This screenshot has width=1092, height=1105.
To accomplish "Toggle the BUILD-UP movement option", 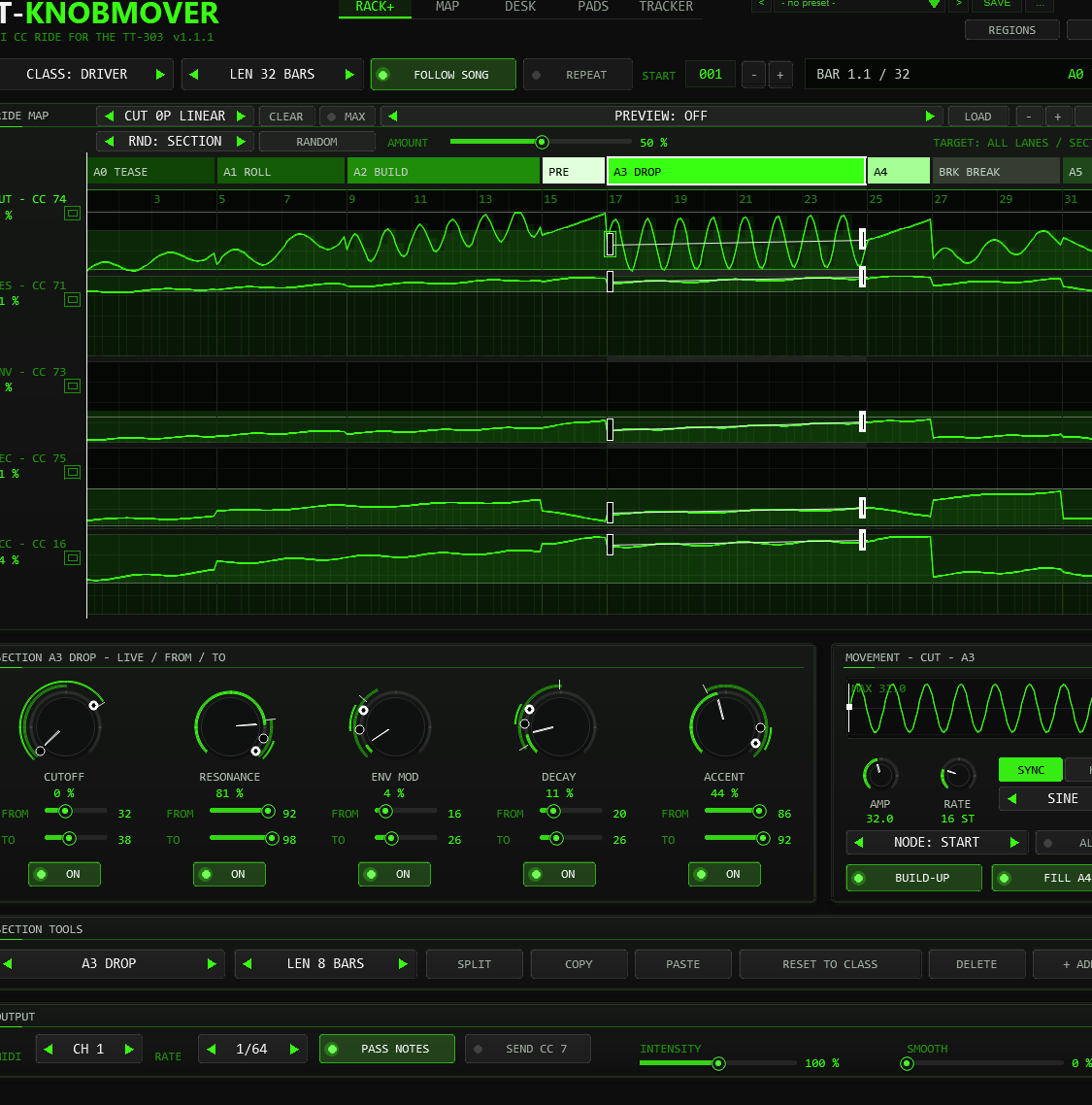I will [913, 878].
